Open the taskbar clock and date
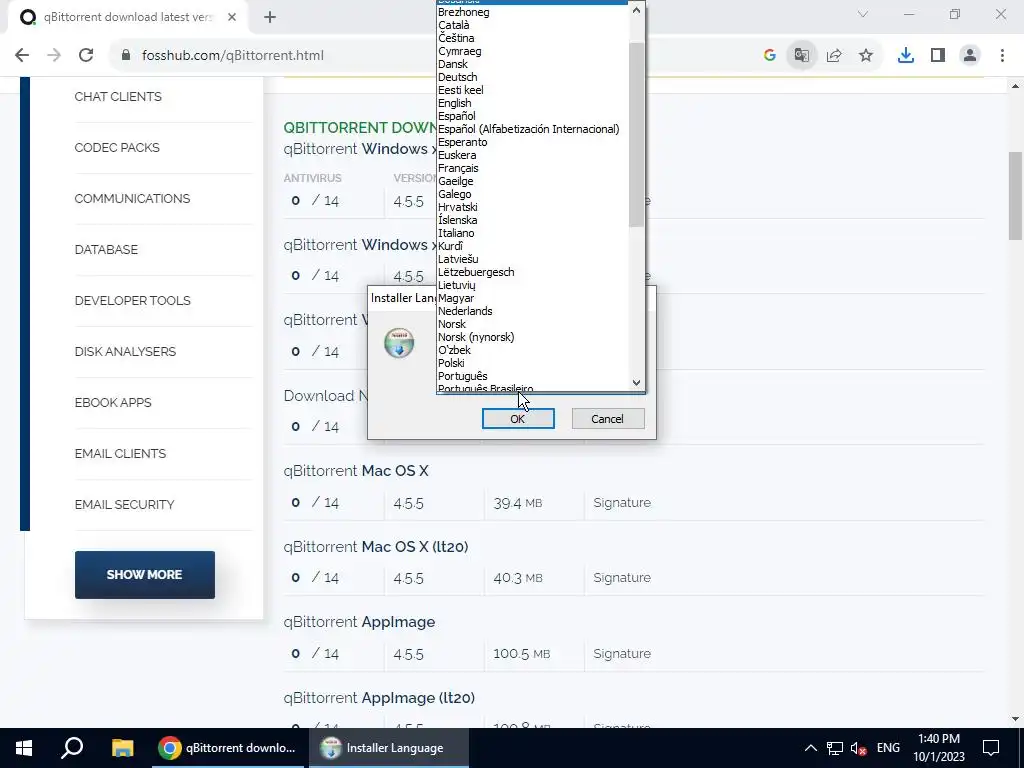Image resolution: width=1024 pixels, height=768 pixels. pos(938,748)
